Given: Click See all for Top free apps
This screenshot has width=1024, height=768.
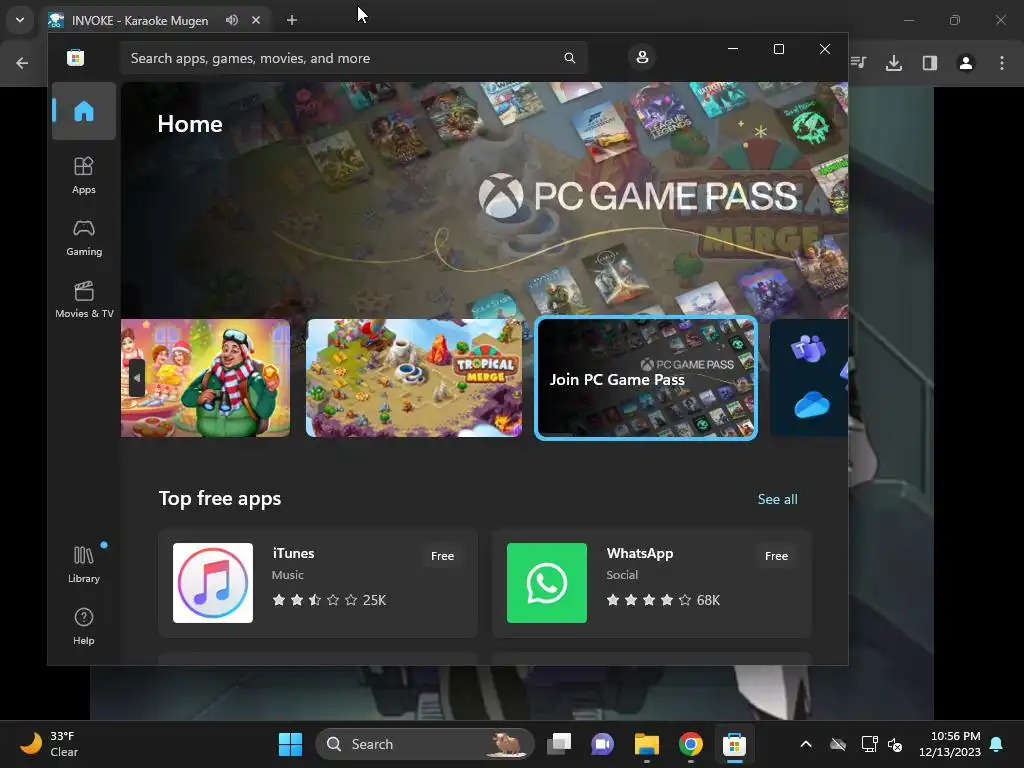Looking at the screenshot, I should tap(777, 499).
